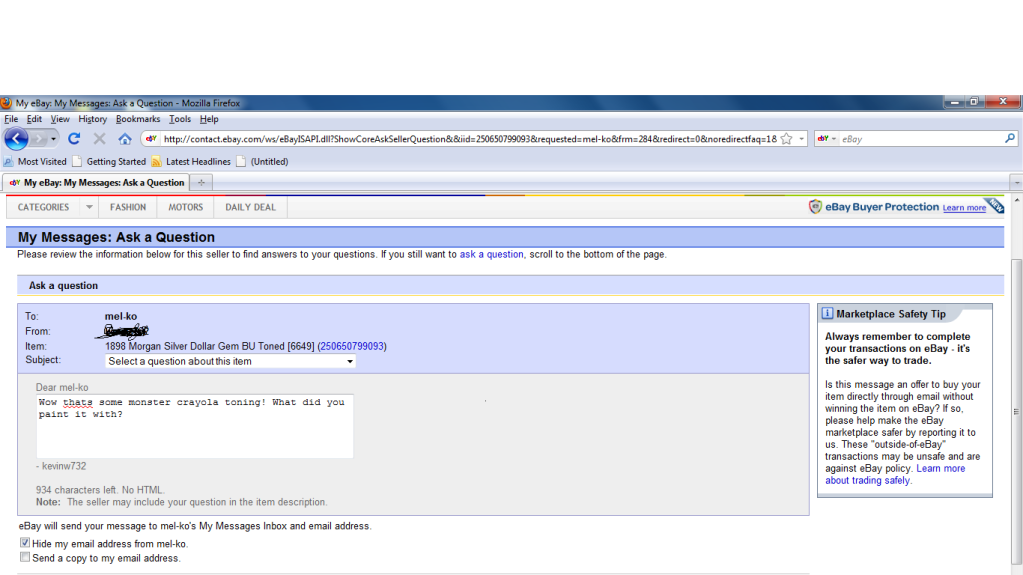Toggle Hide my email address from mel-ko
1023x575 pixels.
25,542
